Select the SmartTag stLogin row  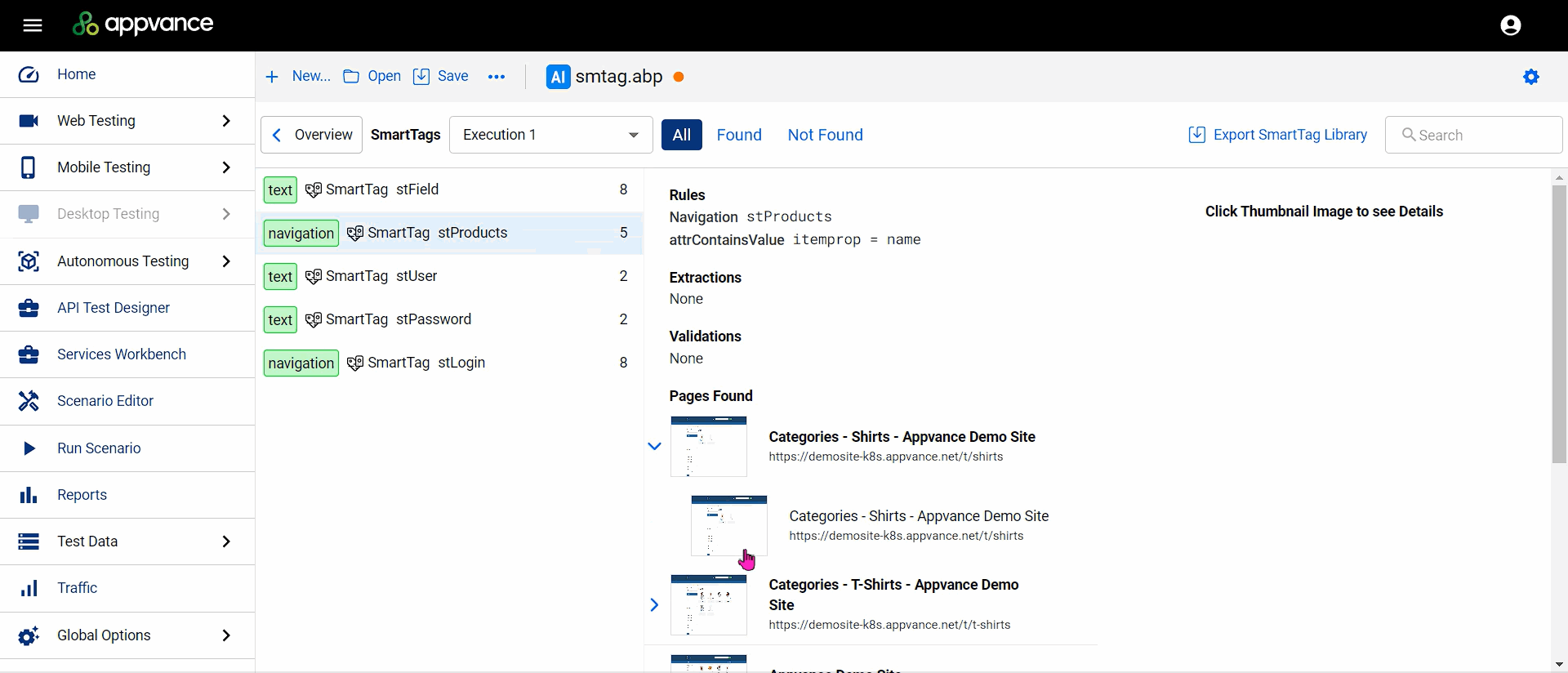[x=450, y=363]
